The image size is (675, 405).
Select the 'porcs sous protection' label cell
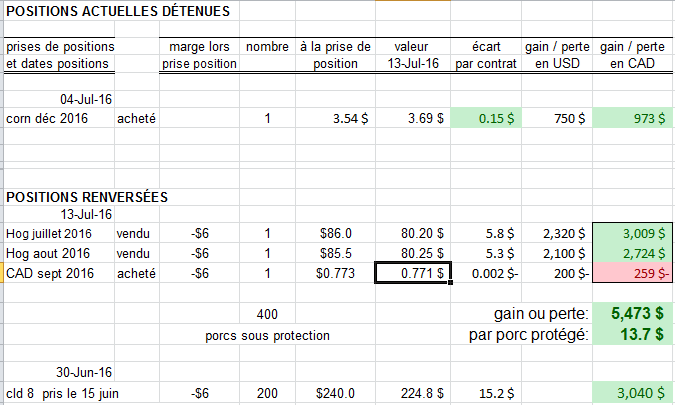point(267,335)
